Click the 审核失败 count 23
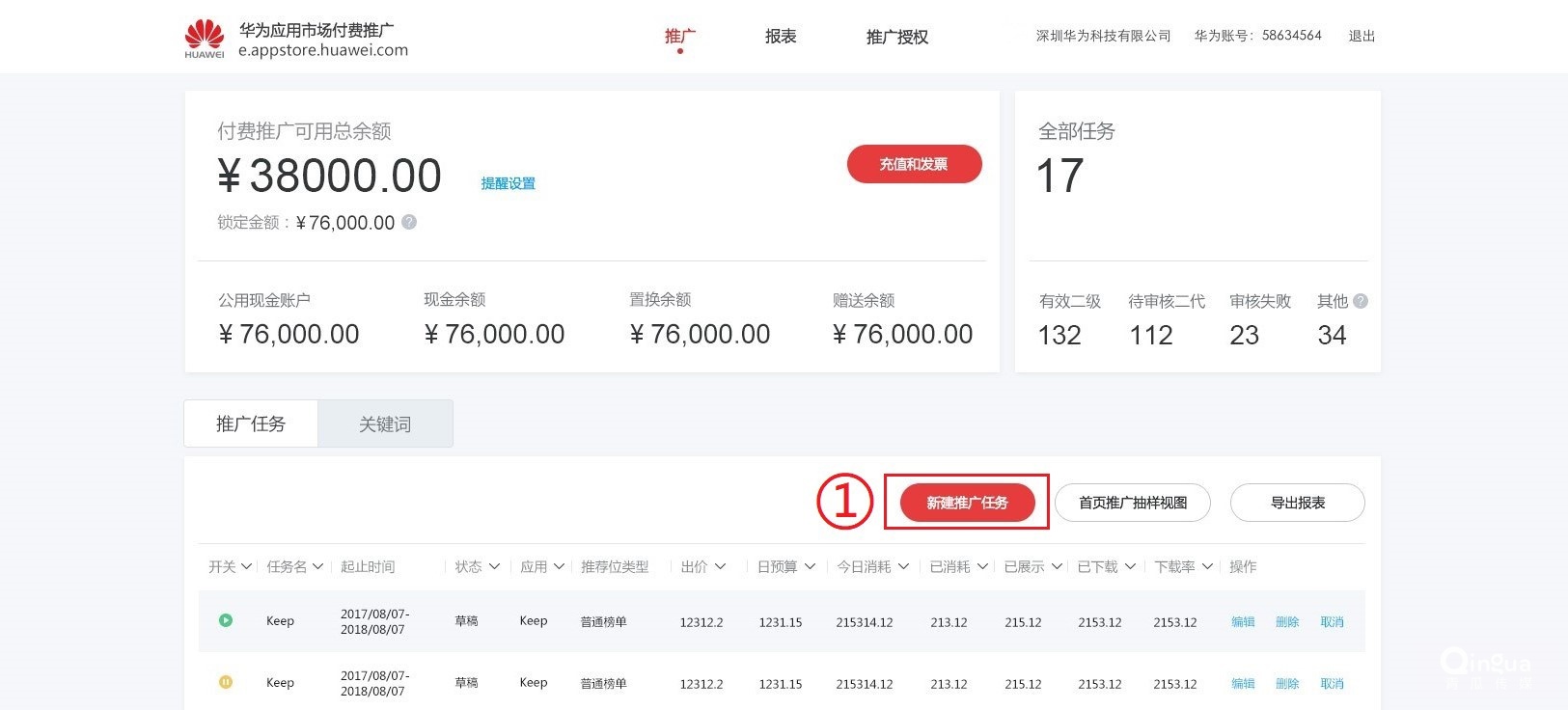This screenshot has height=710, width=1568. pos(1245,335)
